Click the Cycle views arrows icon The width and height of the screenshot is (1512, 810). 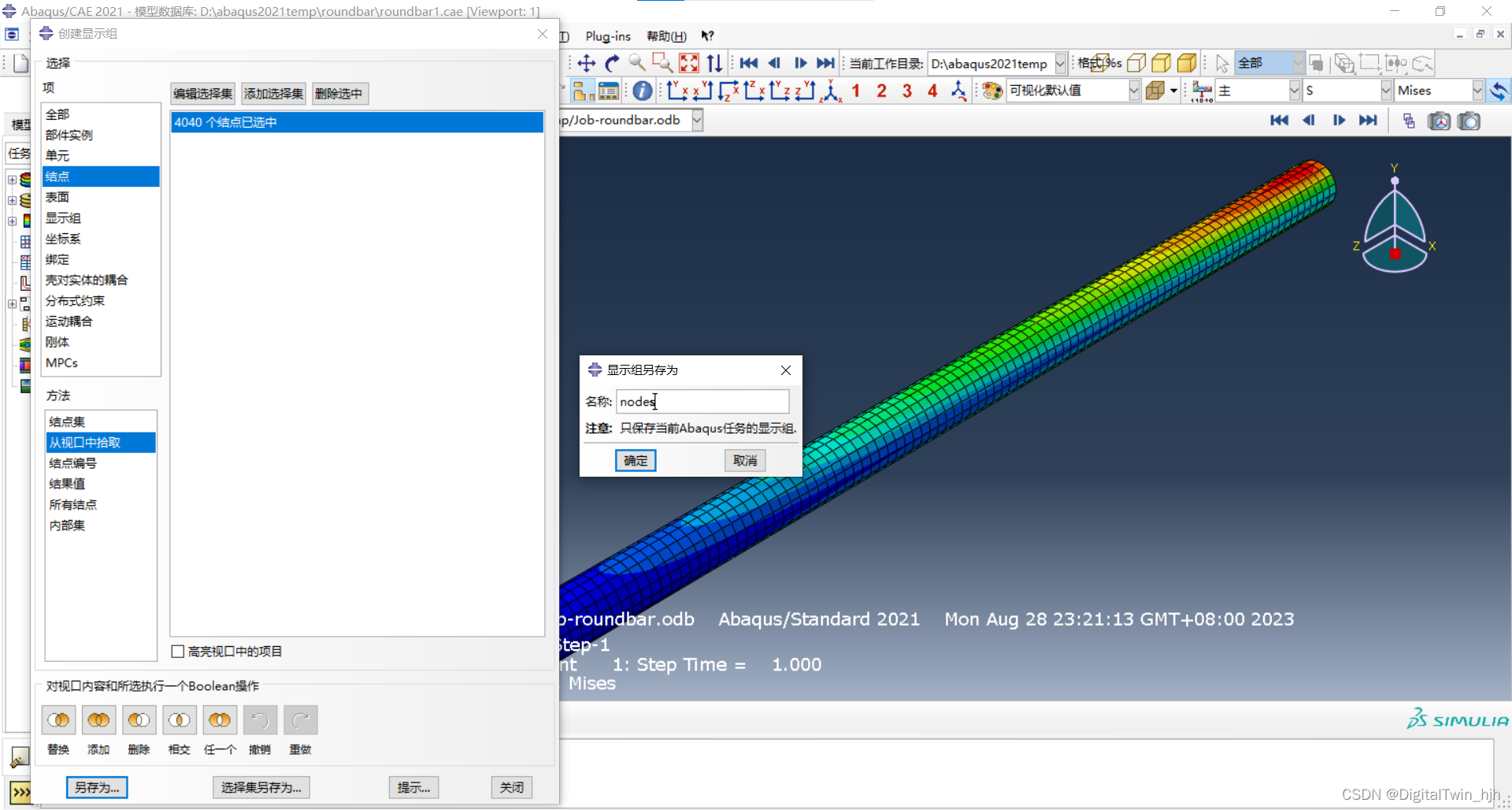click(x=714, y=63)
